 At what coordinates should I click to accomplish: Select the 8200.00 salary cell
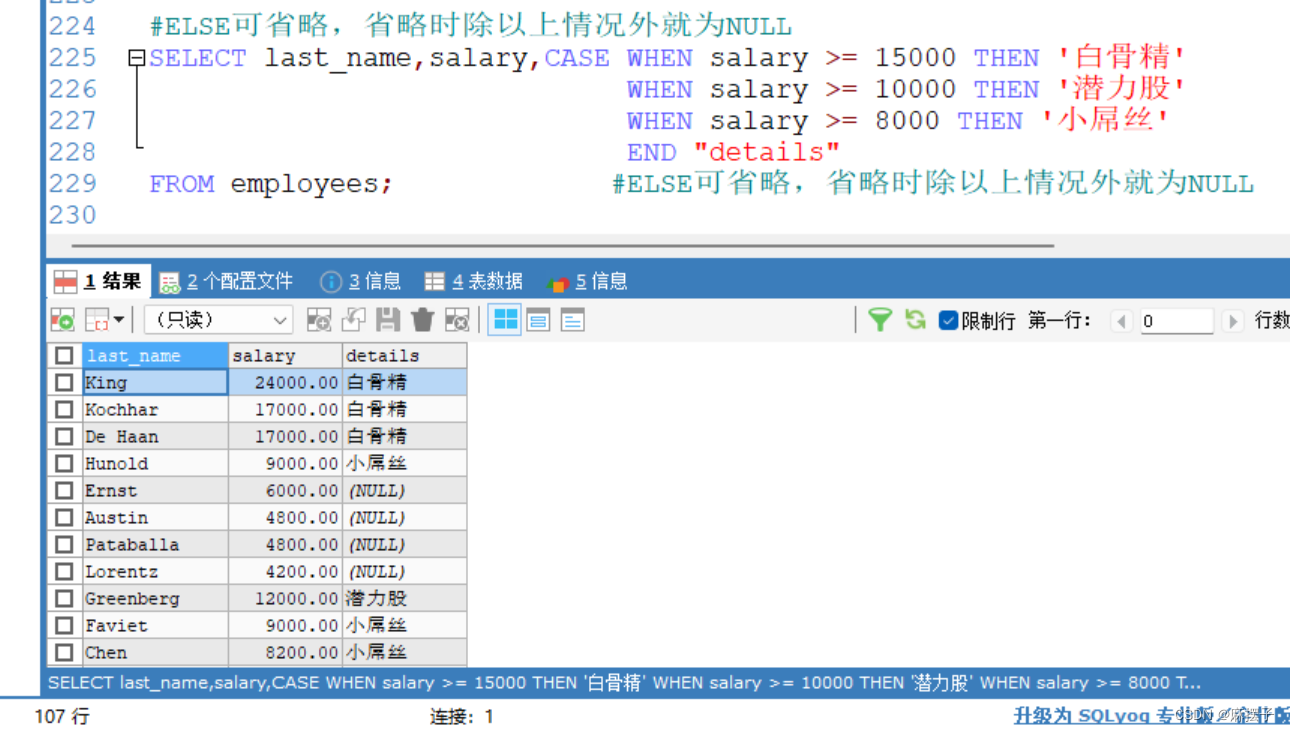point(285,652)
